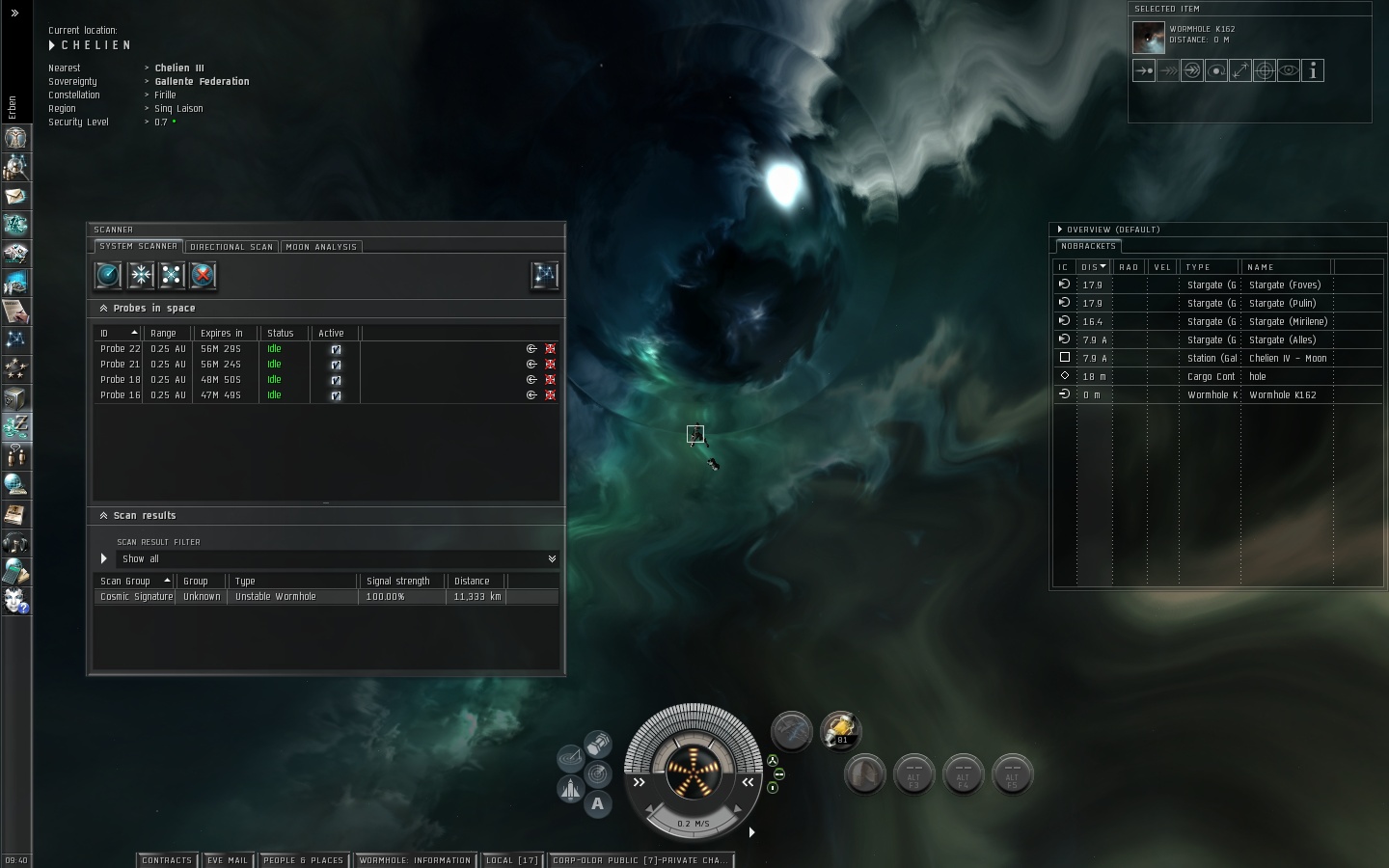
Task: Select Stargate (Alles) in overview
Action: click(1217, 340)
